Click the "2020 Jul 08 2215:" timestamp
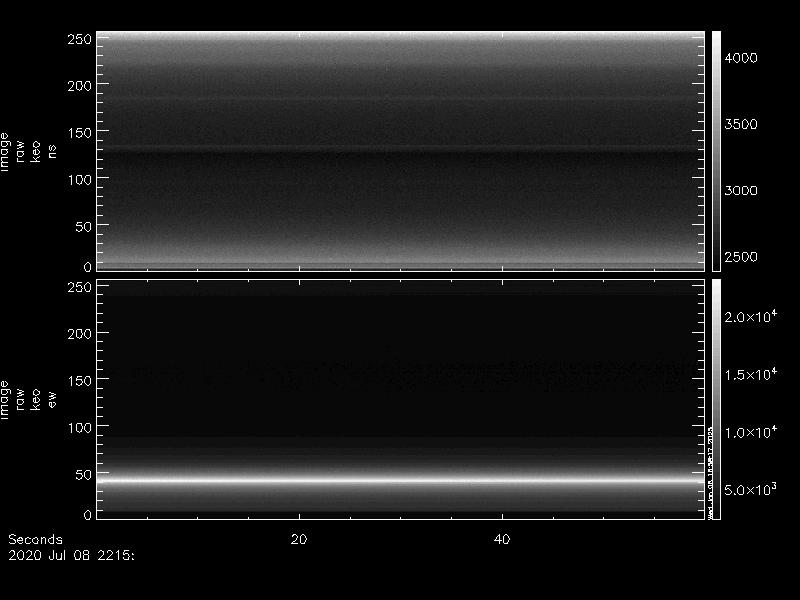 70,552
